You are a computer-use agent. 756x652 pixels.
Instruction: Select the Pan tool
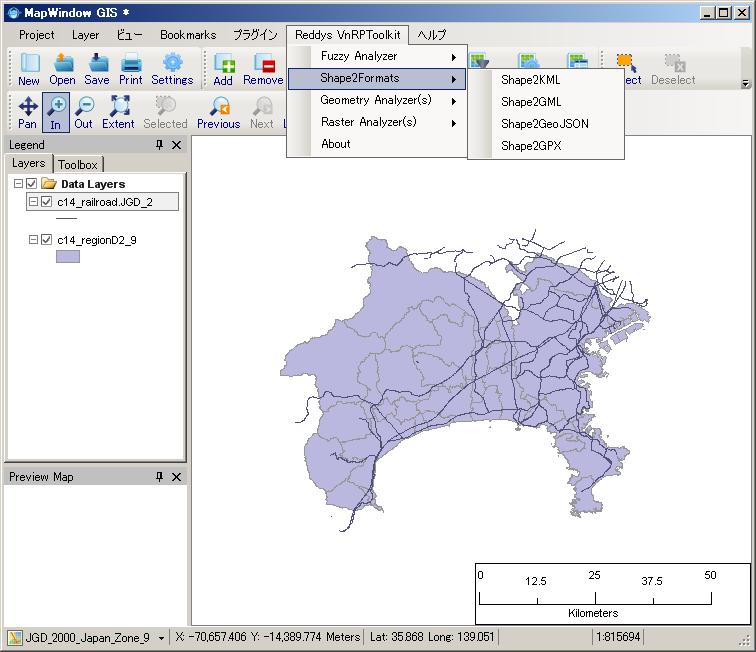tap(28, 111)
